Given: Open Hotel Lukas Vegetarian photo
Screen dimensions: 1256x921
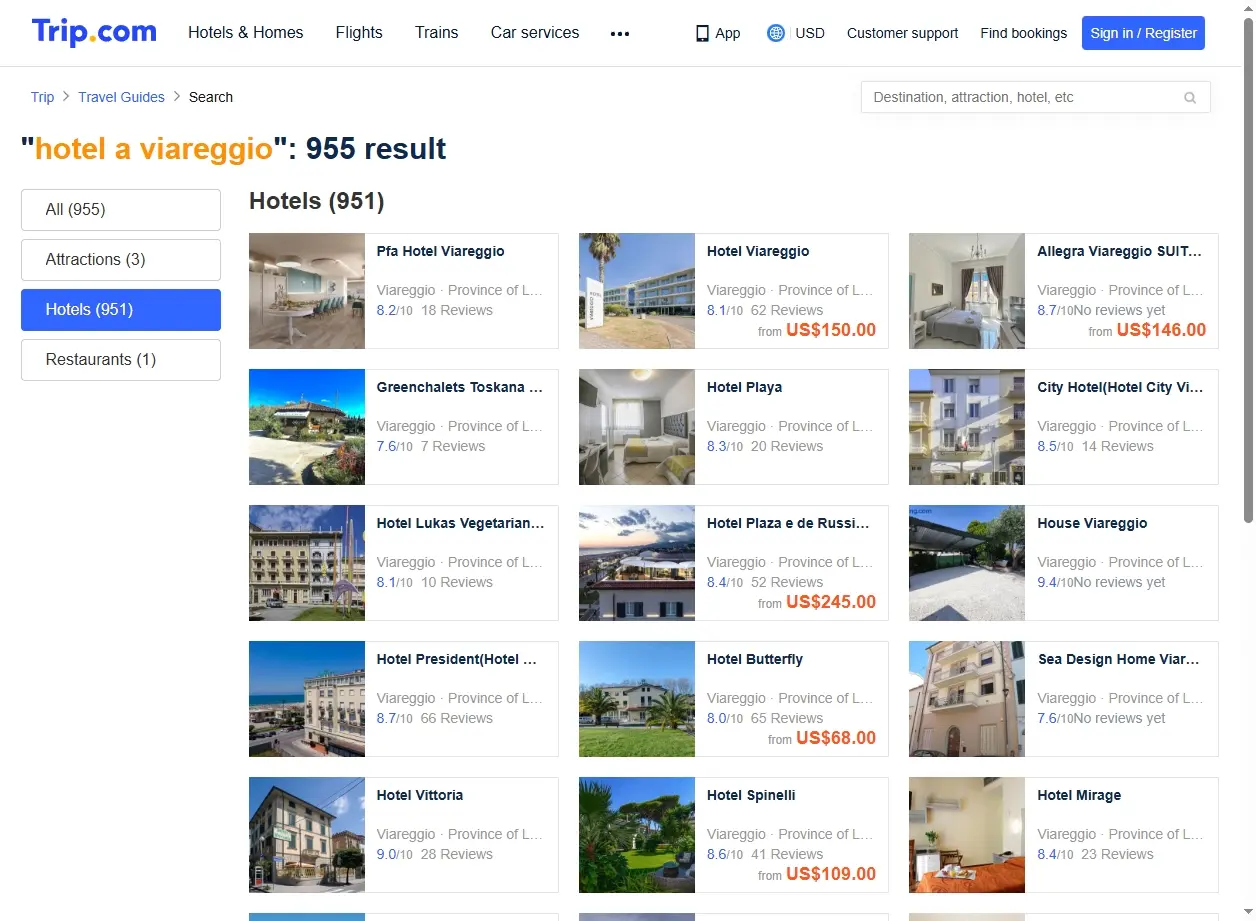Looking at the screenshot, I should point(307,563).
